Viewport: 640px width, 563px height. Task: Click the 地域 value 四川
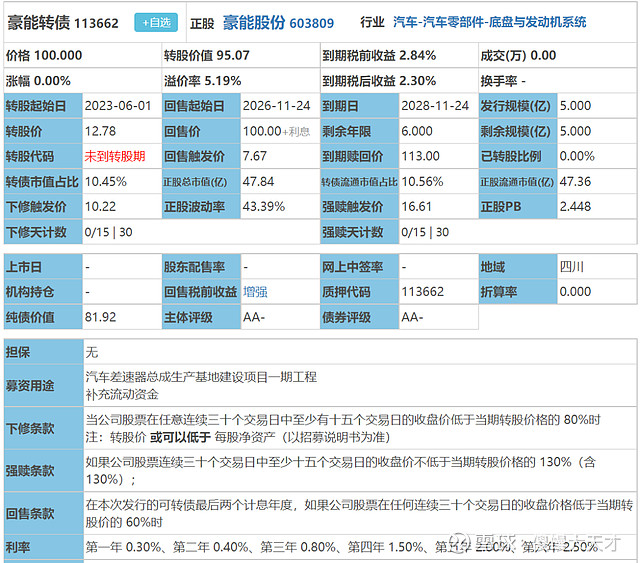pos(571,267)
